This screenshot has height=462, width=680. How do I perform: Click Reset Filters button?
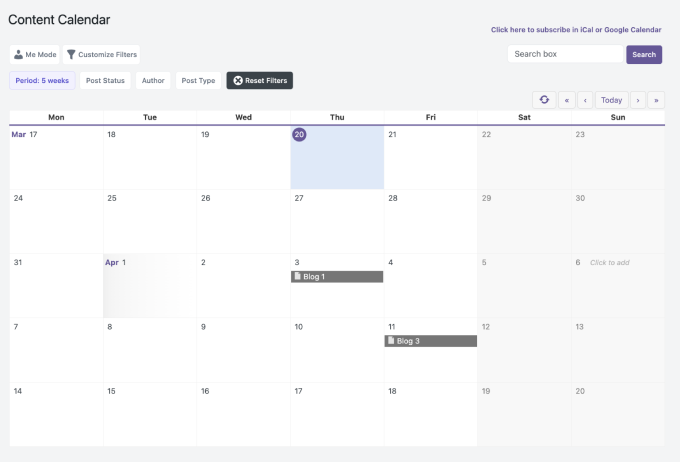260,80
